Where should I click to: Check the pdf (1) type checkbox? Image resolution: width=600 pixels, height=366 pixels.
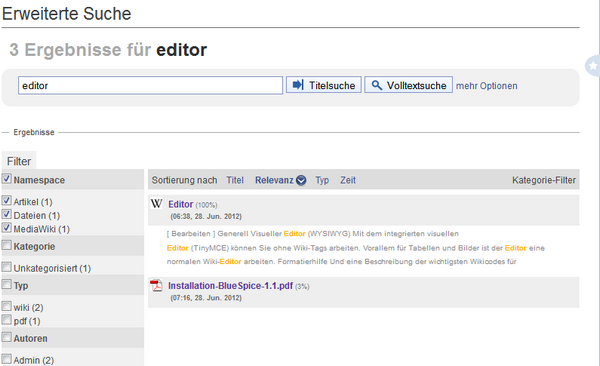[7, 320]
